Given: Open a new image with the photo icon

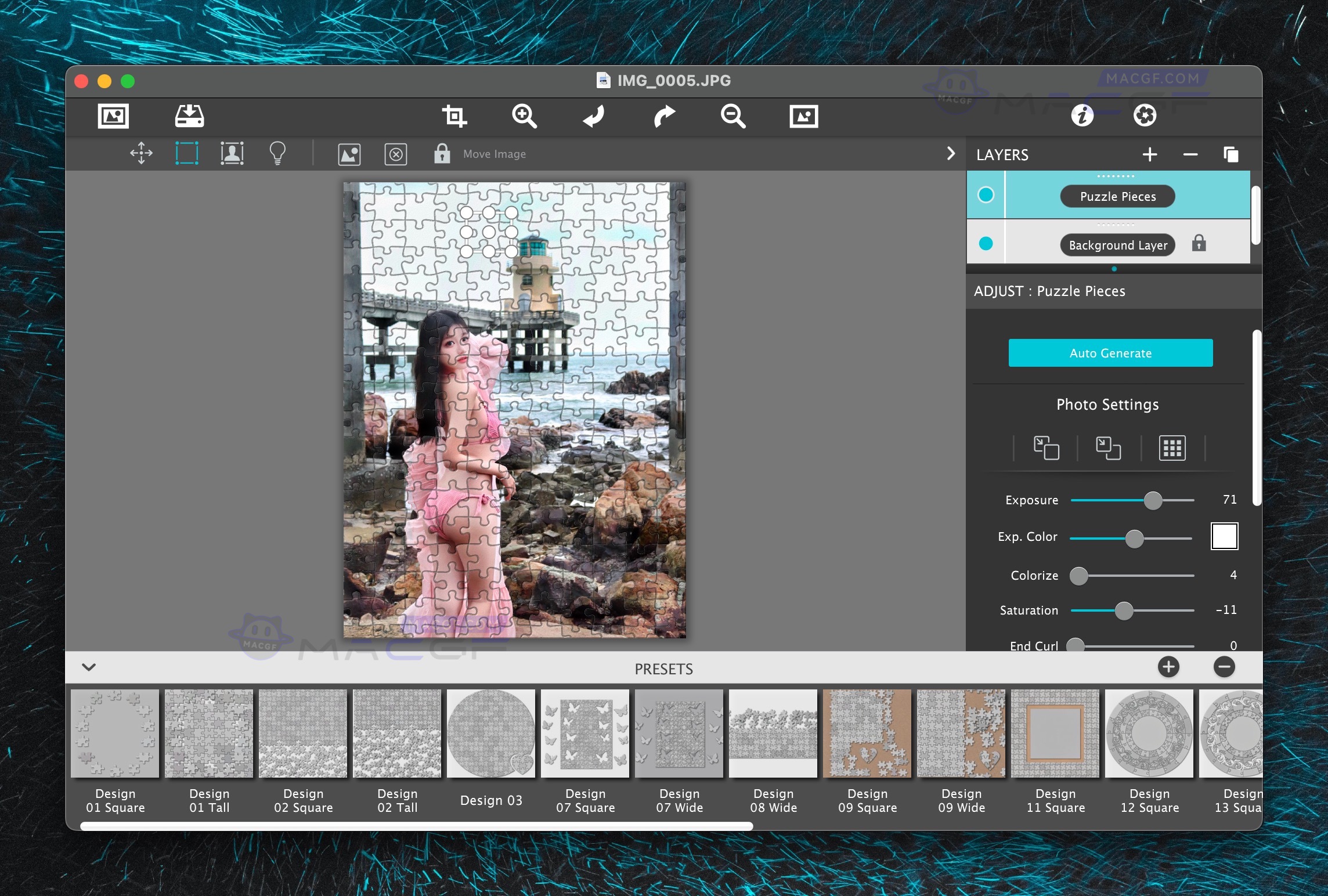Looking at the screenshot, I should pos(113,116).
